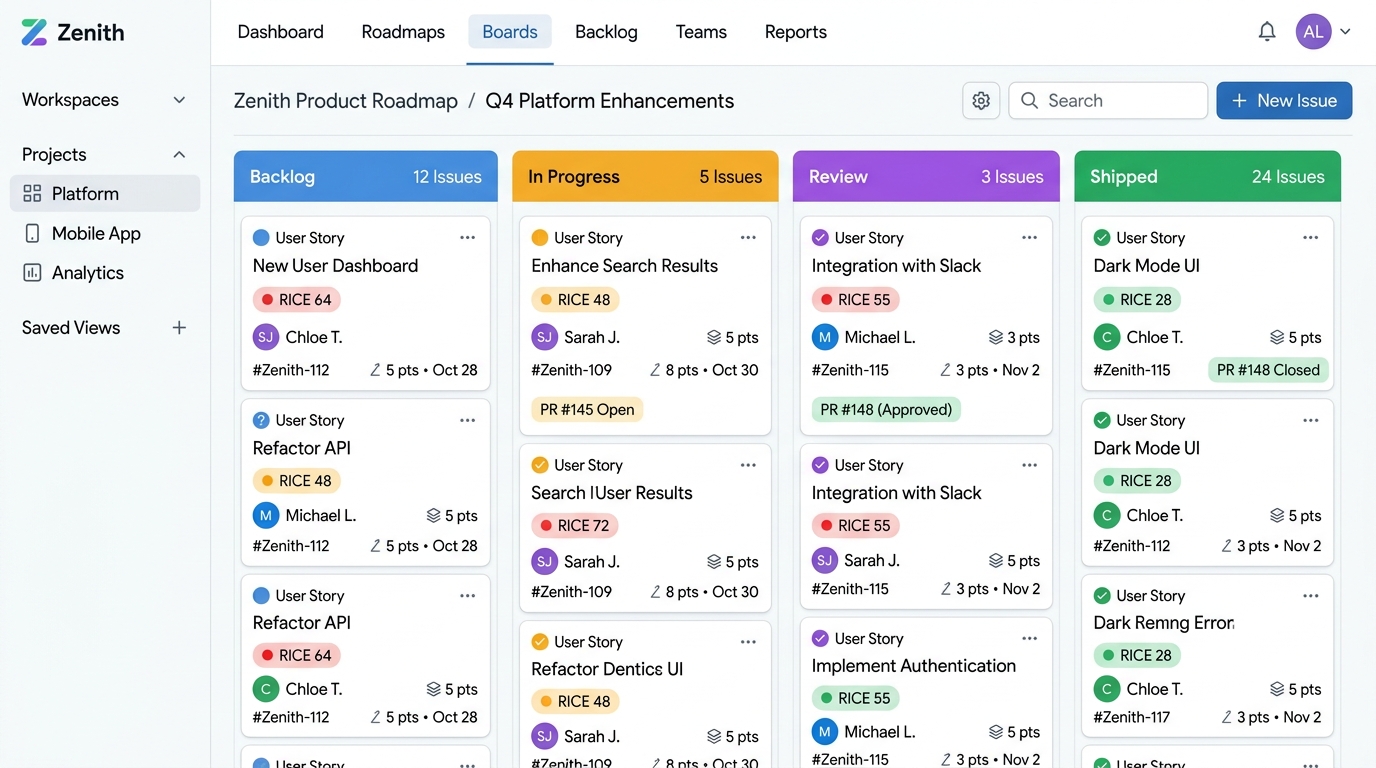The image size is (1376, 768).
Task: Click Michael L. avatar on Implement Authentication card
Action: point(824,732)
